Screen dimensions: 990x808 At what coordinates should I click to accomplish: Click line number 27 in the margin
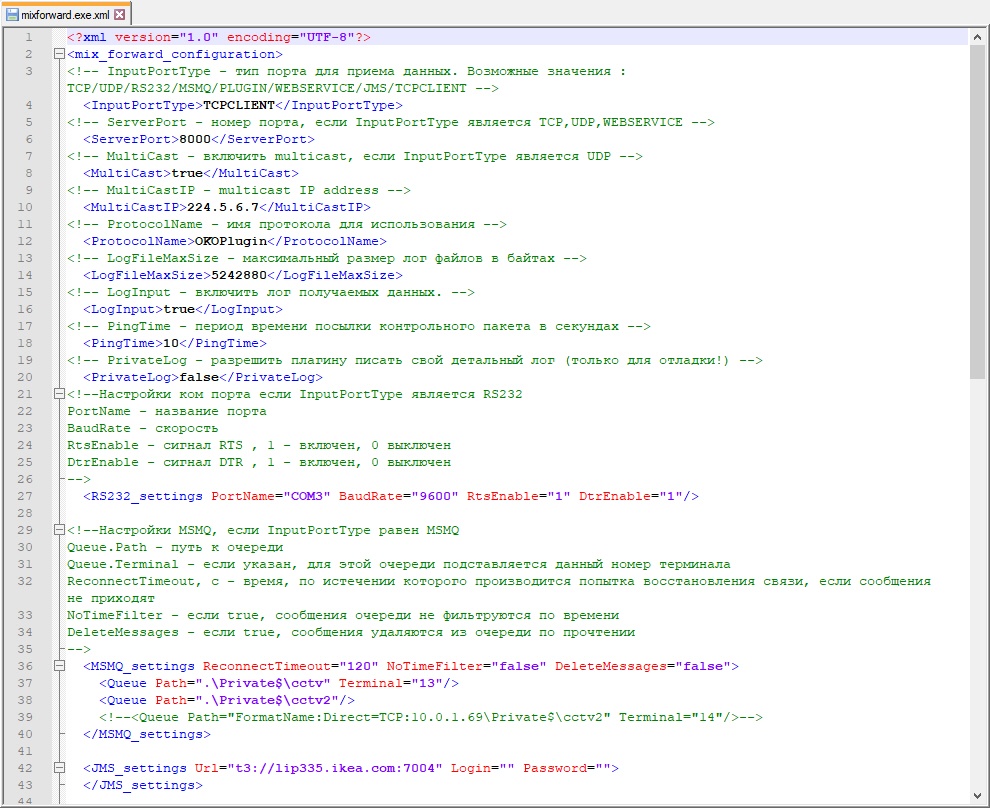tap(27, 496)
